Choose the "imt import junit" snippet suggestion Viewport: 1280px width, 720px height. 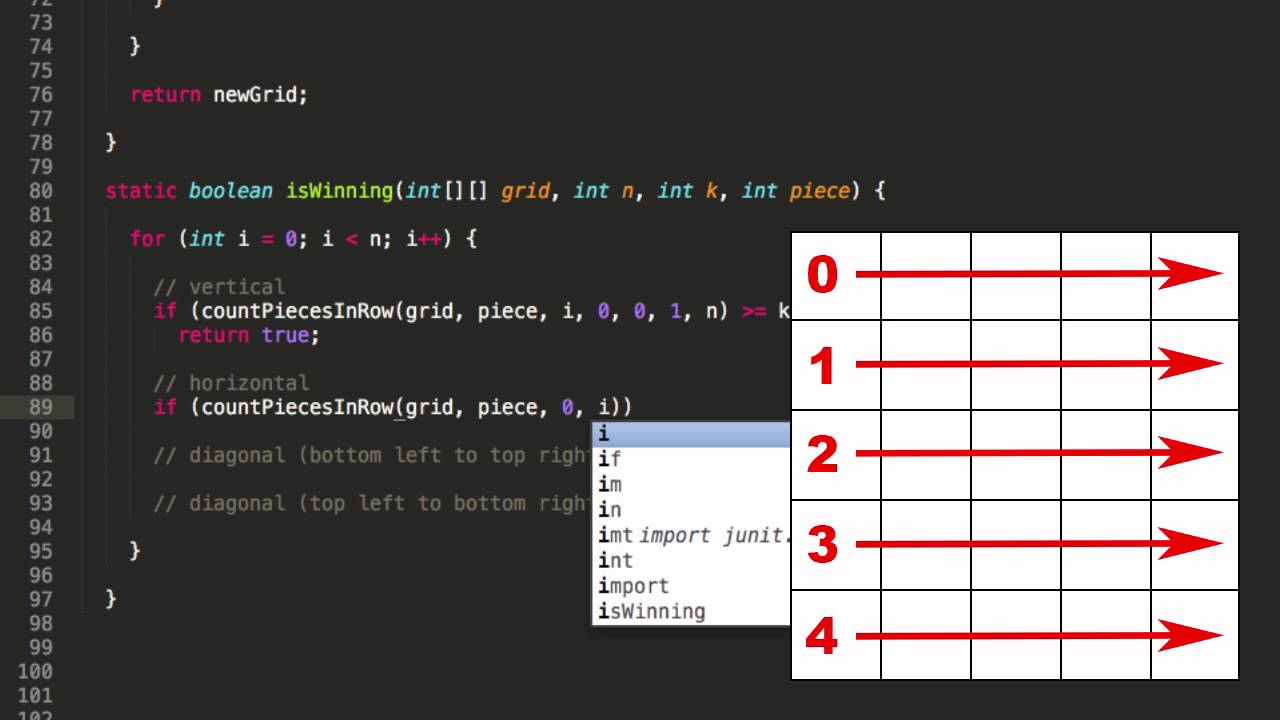point(692,536)
